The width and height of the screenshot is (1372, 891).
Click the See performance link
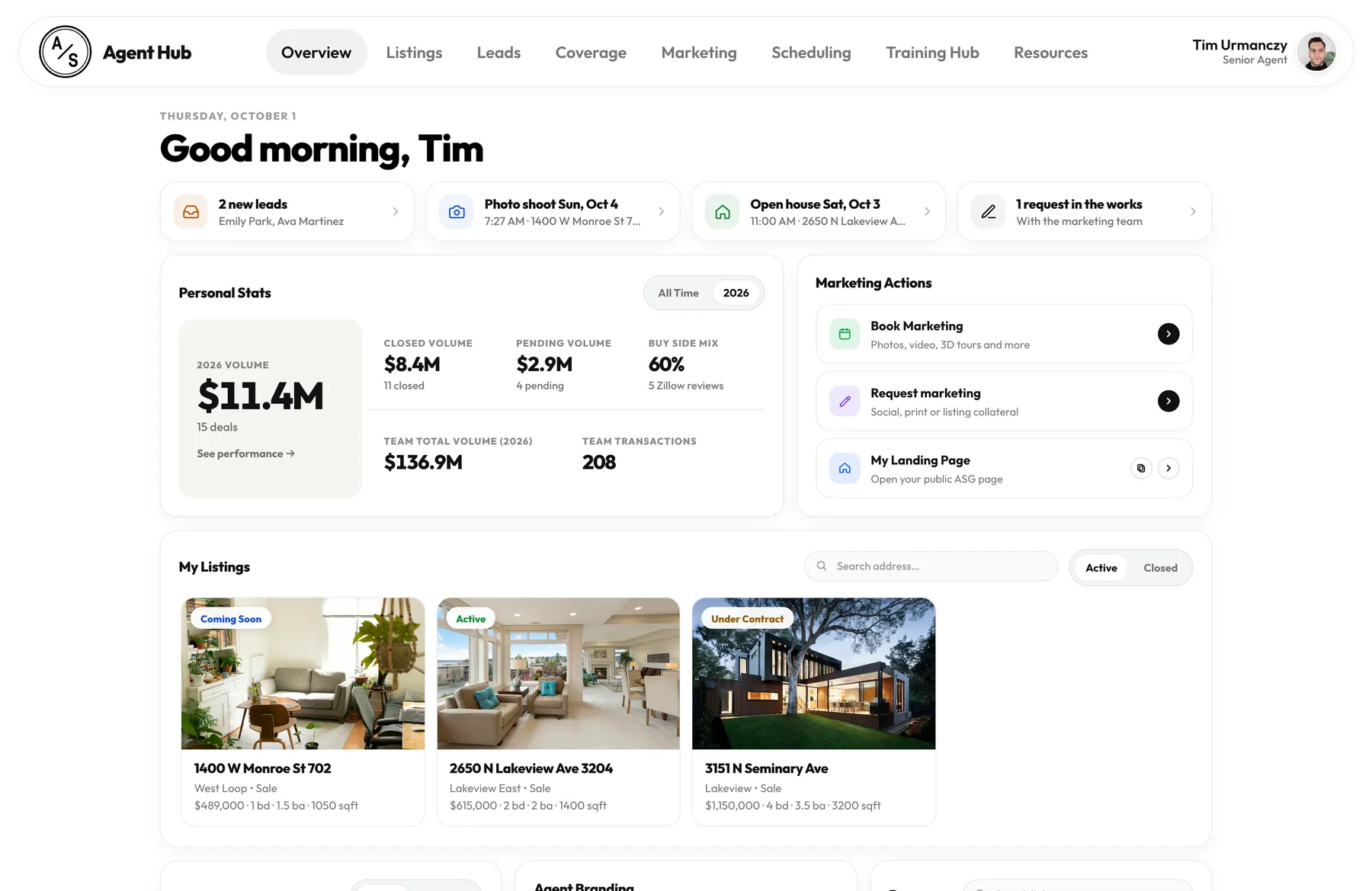coord(245,454)
